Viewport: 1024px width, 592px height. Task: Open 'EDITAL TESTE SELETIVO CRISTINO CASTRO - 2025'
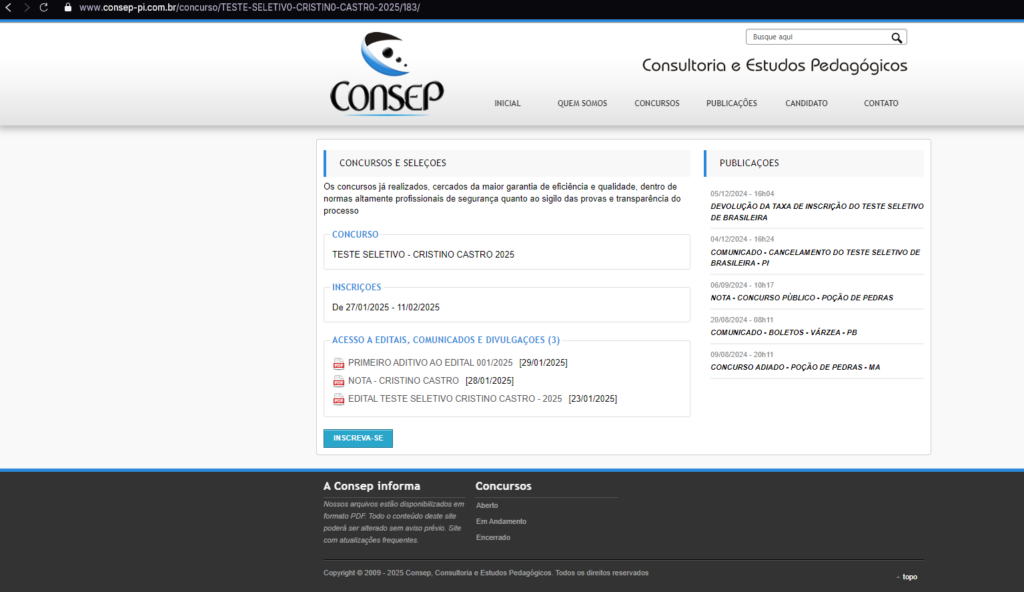click(455, 399)
